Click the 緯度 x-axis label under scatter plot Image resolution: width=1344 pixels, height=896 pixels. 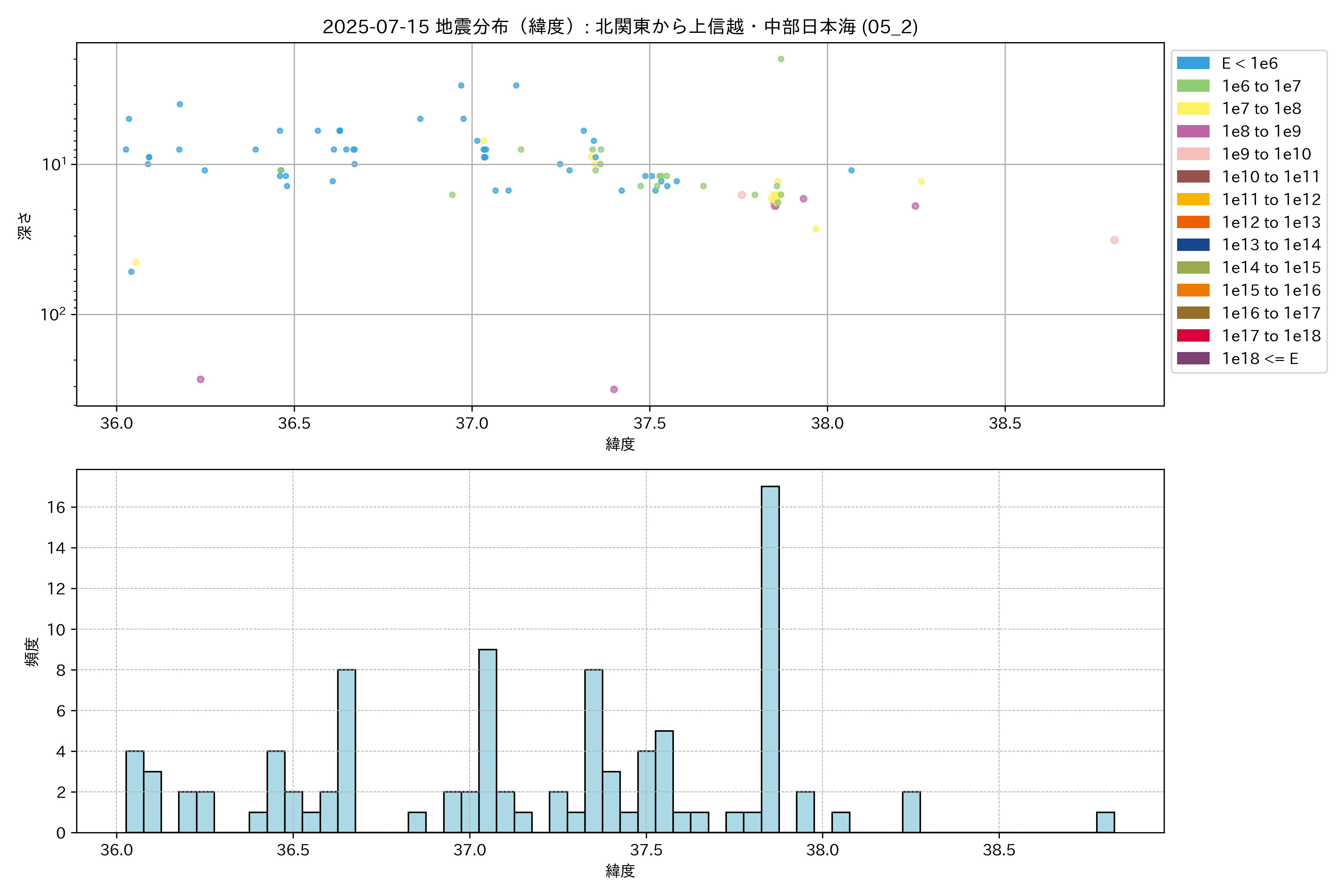620,444
